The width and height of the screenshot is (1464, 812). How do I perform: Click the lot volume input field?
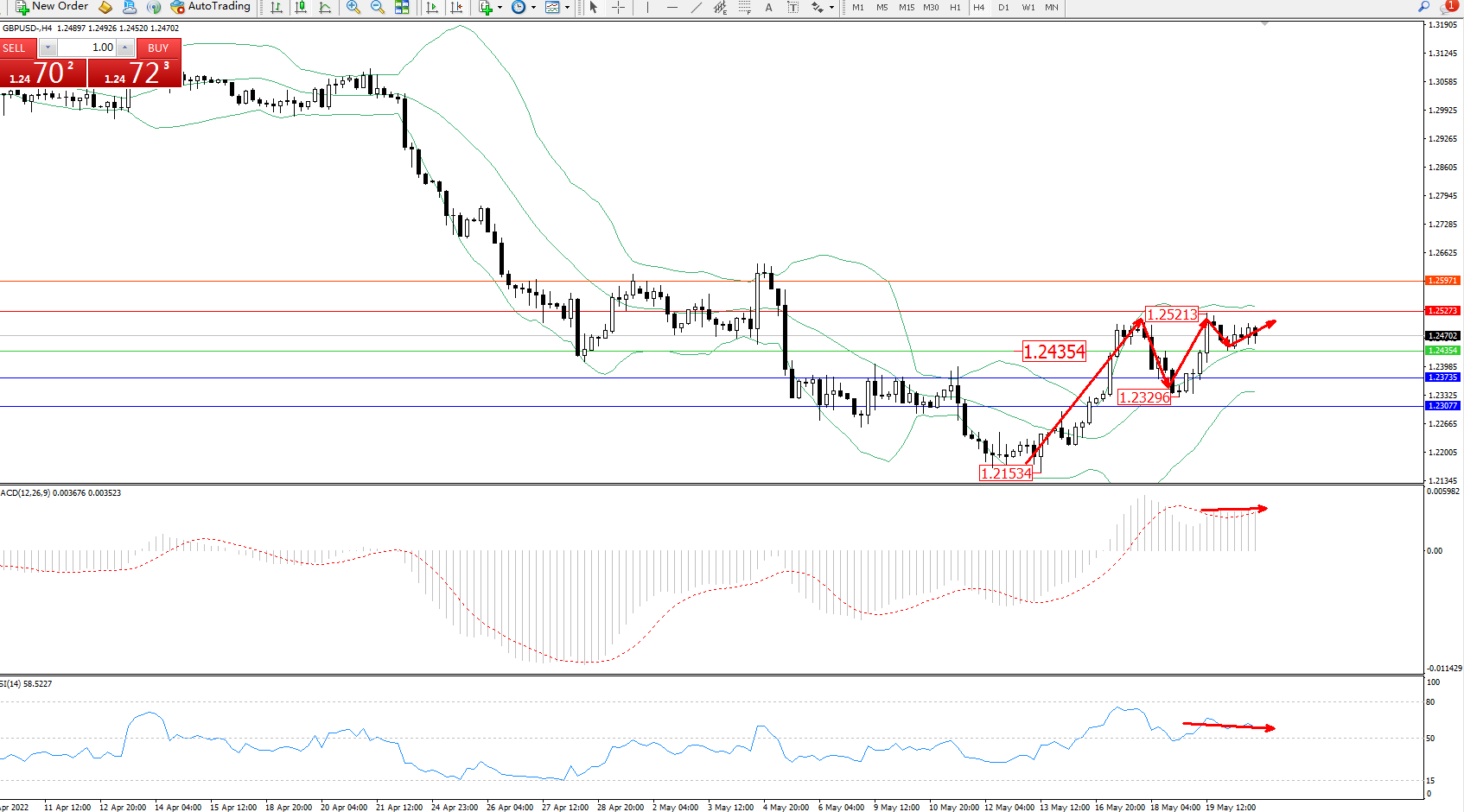[86, 48]
